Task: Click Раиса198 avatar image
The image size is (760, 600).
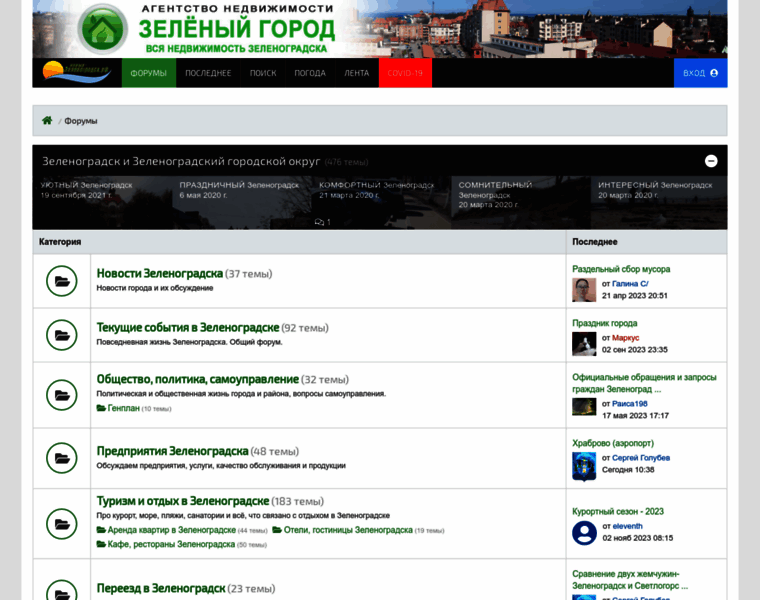Action: click(584, 407)
